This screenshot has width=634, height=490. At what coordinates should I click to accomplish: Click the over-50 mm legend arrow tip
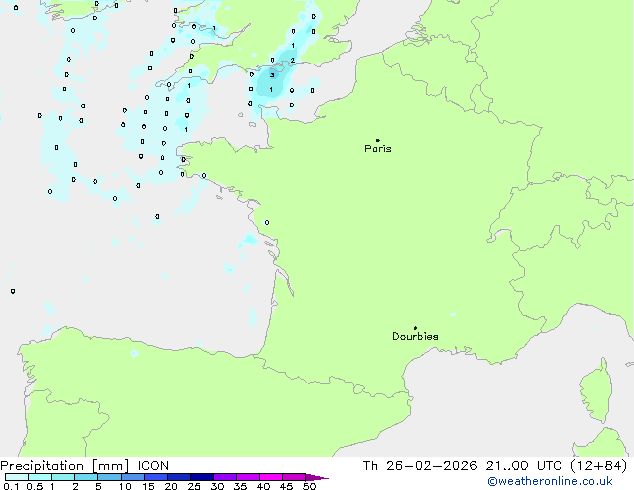(x=317, y=477)
